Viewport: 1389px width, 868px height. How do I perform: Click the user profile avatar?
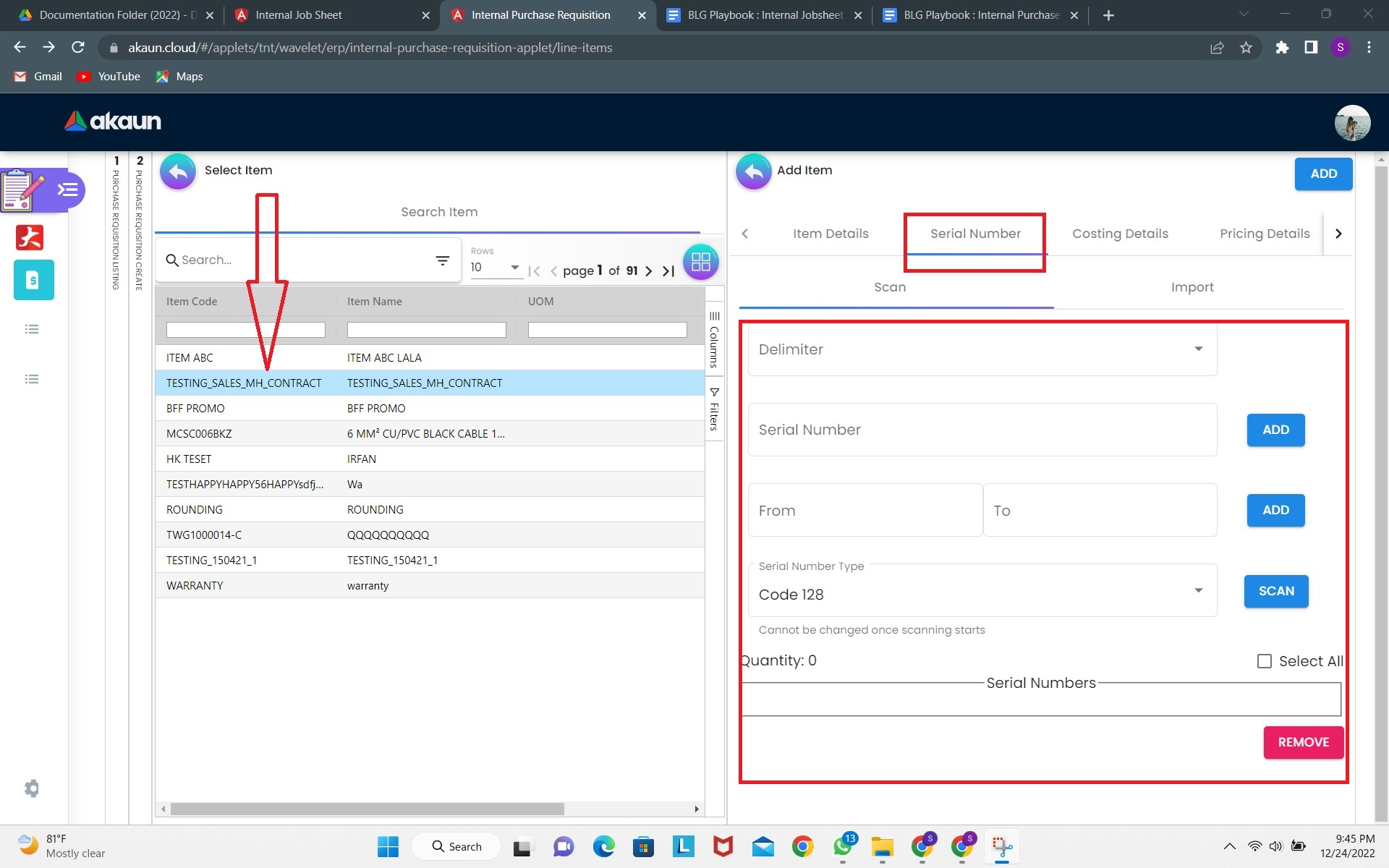[x=1351, y=122]
